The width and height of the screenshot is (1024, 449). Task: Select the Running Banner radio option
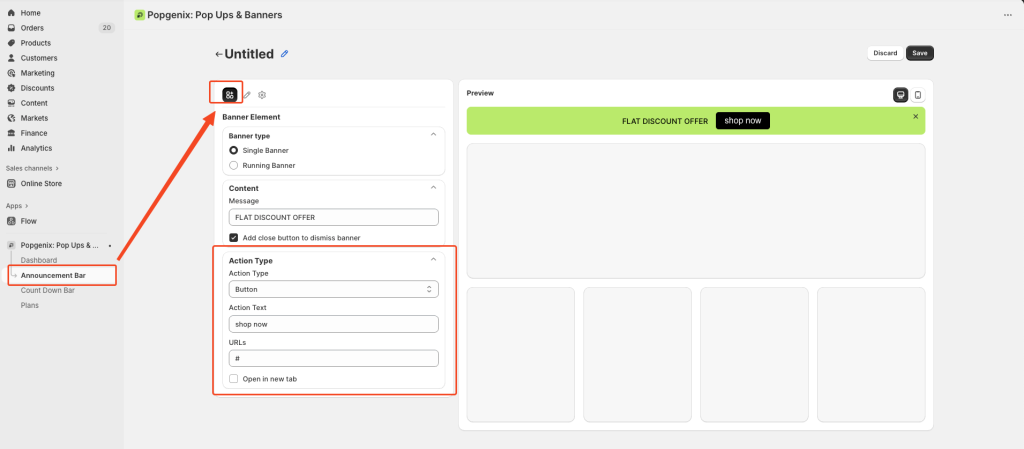click(233, 166)
